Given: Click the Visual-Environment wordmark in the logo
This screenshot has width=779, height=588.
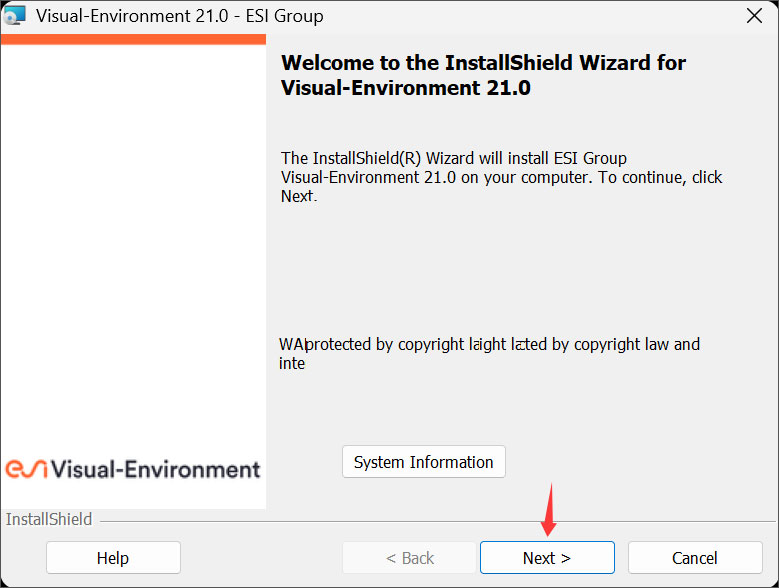Looking at the screenshot, I should pyautogui.click(x=155, y=469).
